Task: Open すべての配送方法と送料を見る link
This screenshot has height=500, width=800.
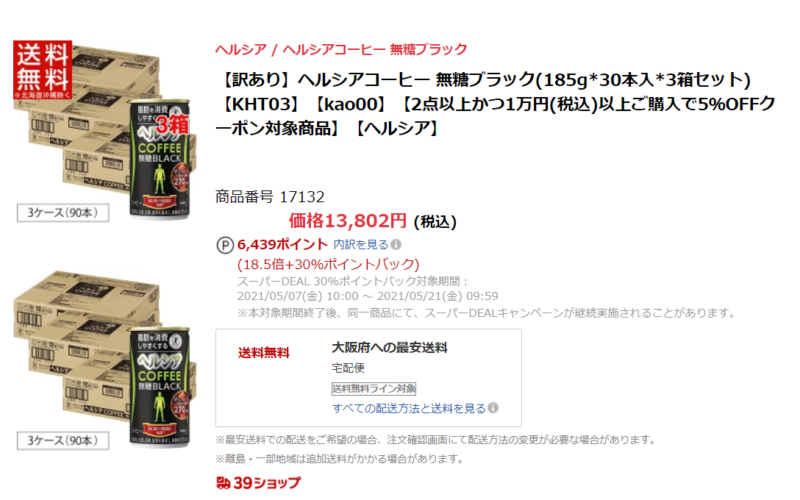Action: click(x=409, y=408)
